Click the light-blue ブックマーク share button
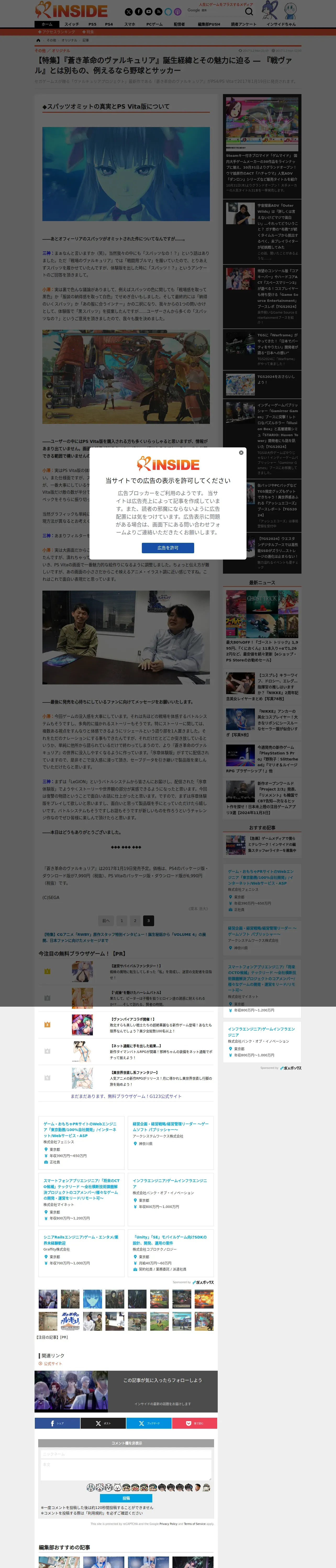The image size is (336, 1568). (149, 1423)
